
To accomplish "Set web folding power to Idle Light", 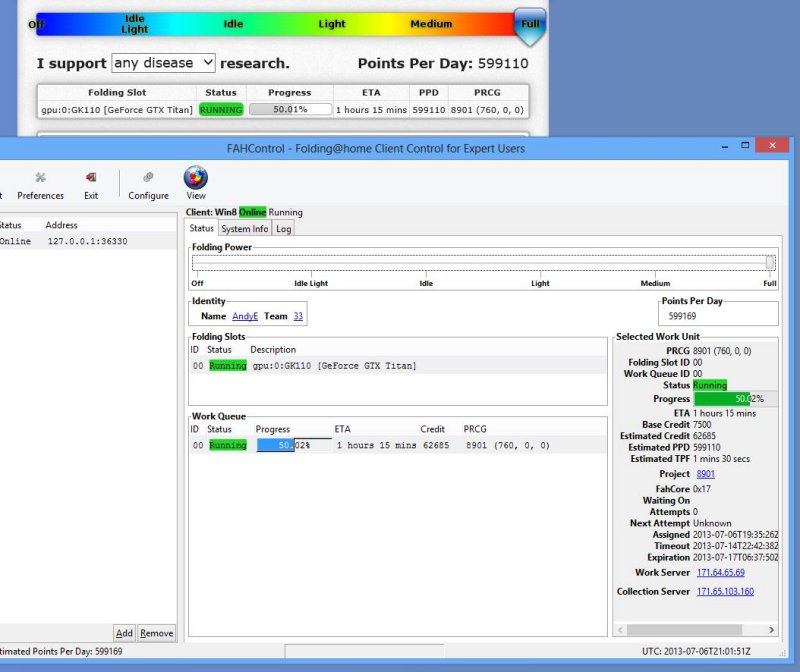I will [x=135, y=24].
